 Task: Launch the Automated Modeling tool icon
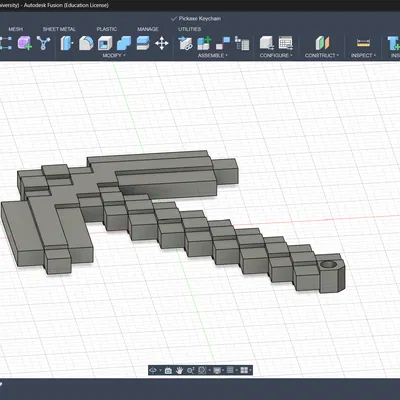pos(43,43)
